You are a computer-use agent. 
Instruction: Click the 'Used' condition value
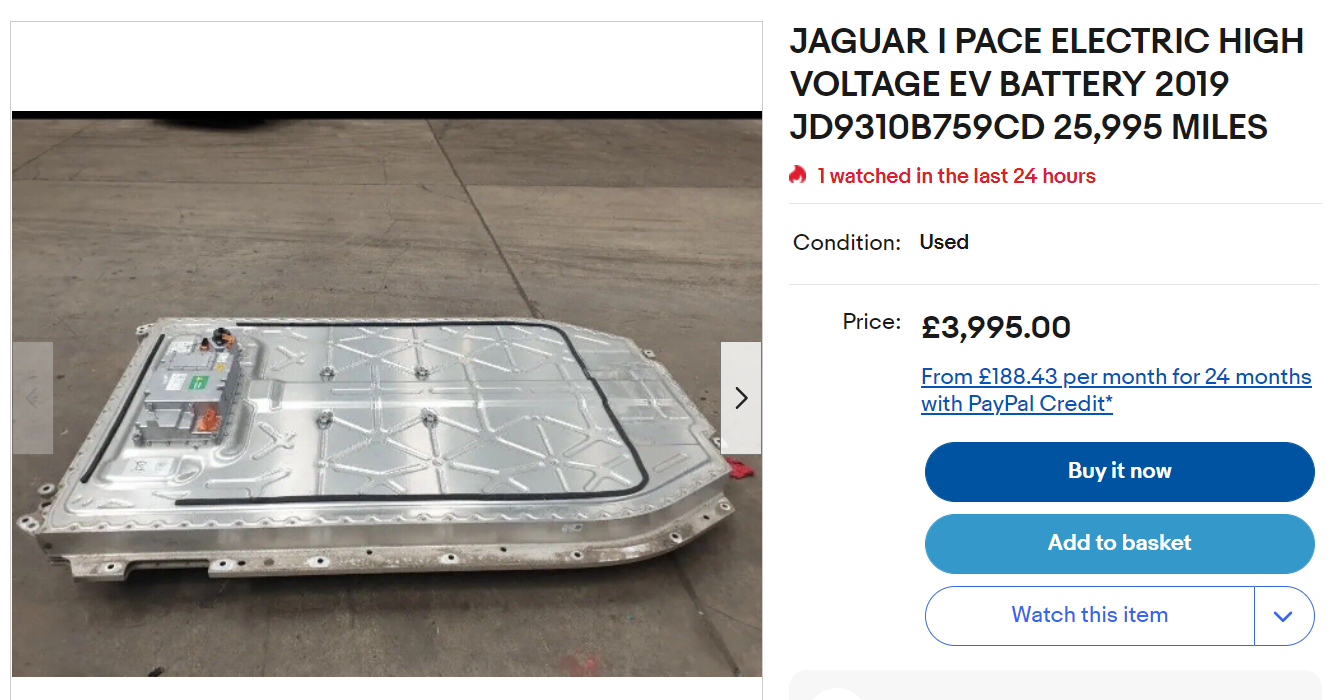tap(944, 242)
